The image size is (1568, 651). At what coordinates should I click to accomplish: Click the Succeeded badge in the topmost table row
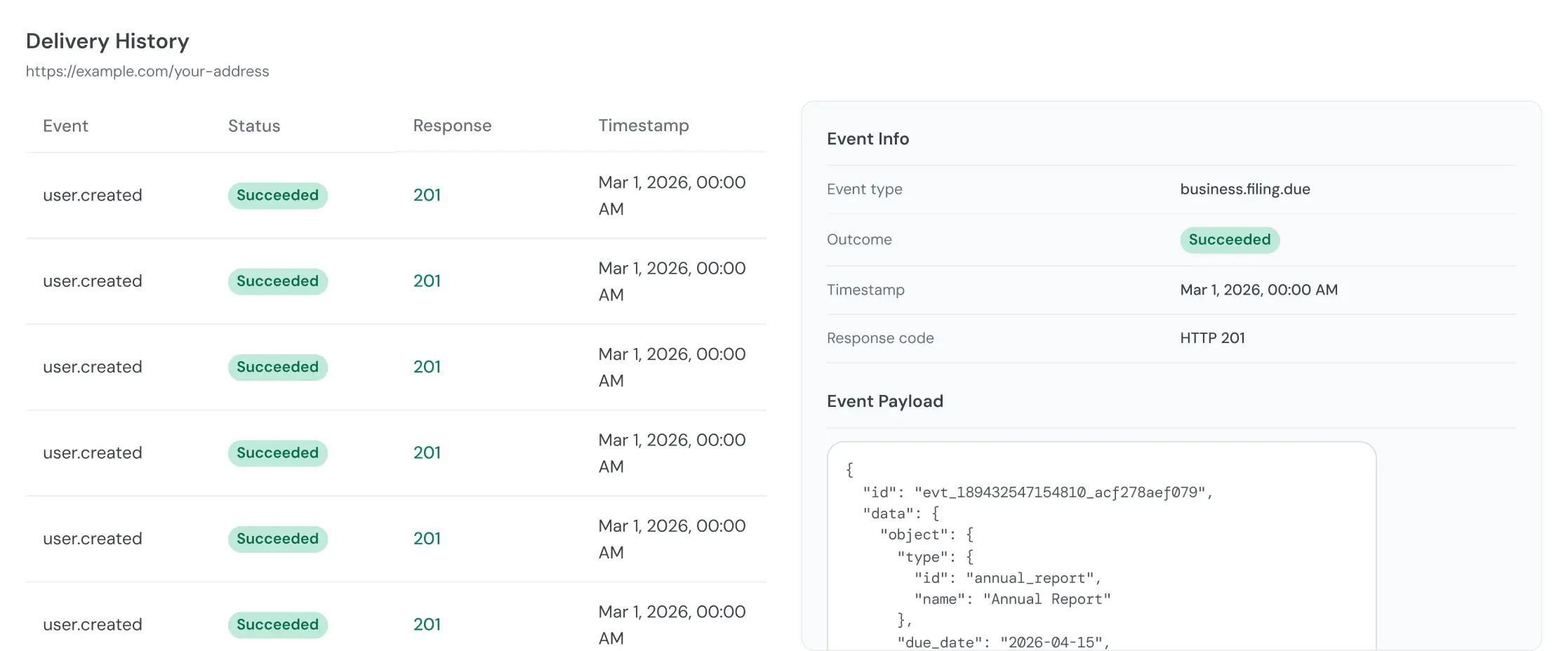tap(278, 196)
